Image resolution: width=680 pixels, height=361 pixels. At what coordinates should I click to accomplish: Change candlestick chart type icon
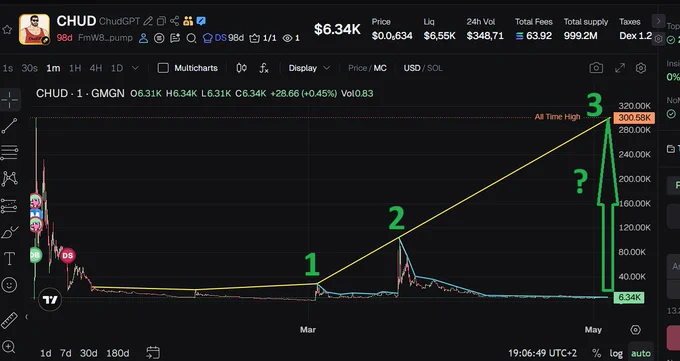click(x=242, y=68)
